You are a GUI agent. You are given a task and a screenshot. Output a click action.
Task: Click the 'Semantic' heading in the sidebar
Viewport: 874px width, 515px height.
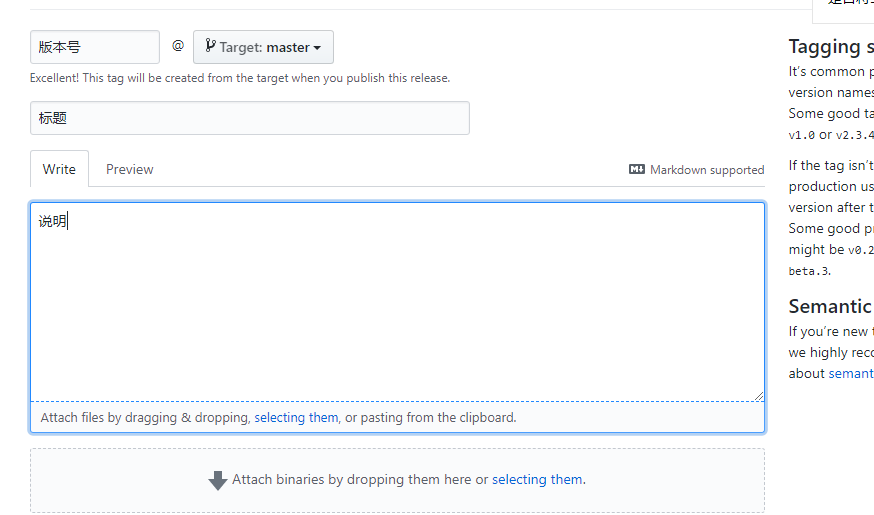click(829, 306)
